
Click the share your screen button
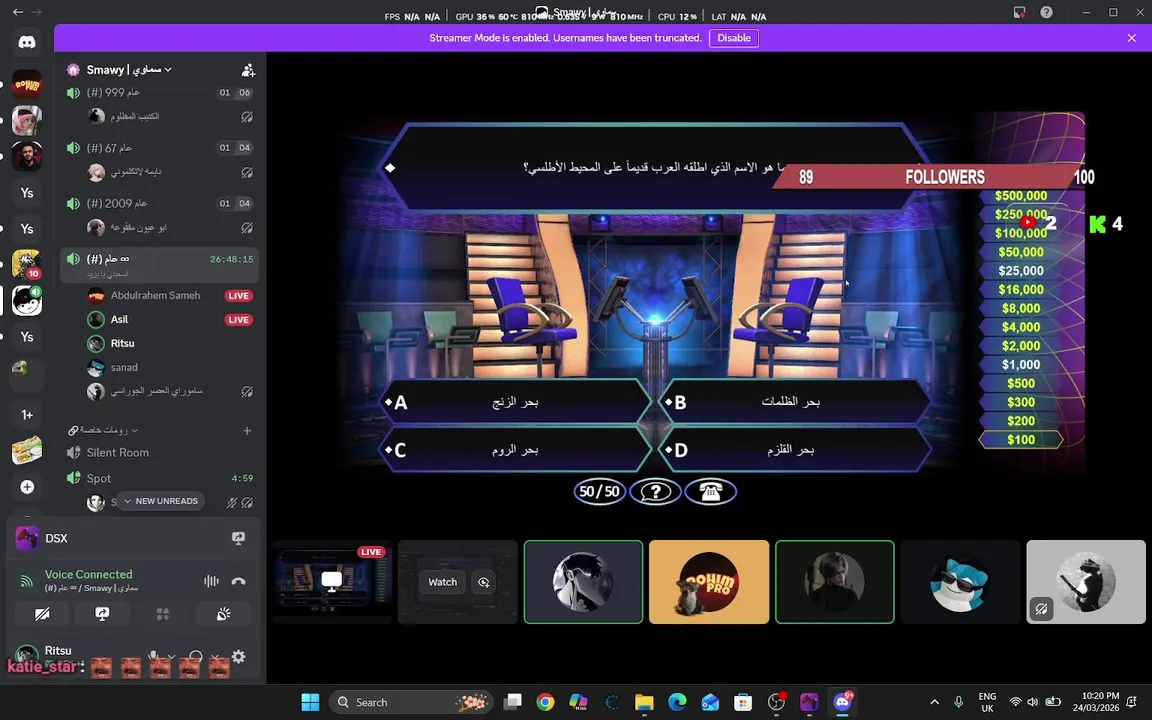pyautogui.click(x=102, y=613)
